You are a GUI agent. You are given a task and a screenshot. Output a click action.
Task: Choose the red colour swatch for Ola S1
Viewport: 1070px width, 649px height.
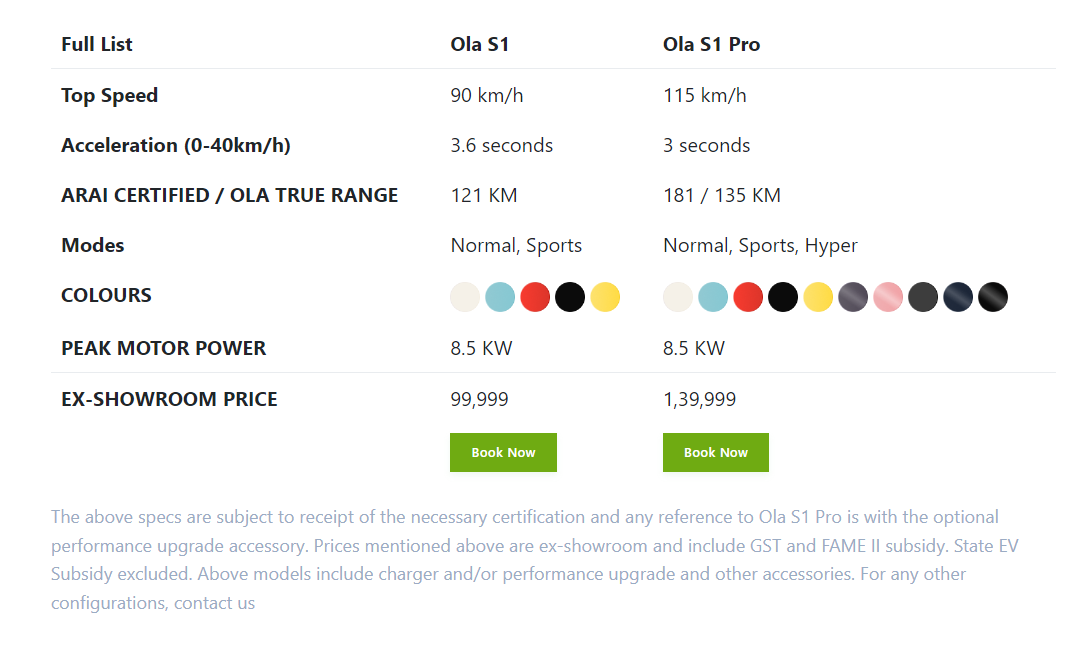535,297
